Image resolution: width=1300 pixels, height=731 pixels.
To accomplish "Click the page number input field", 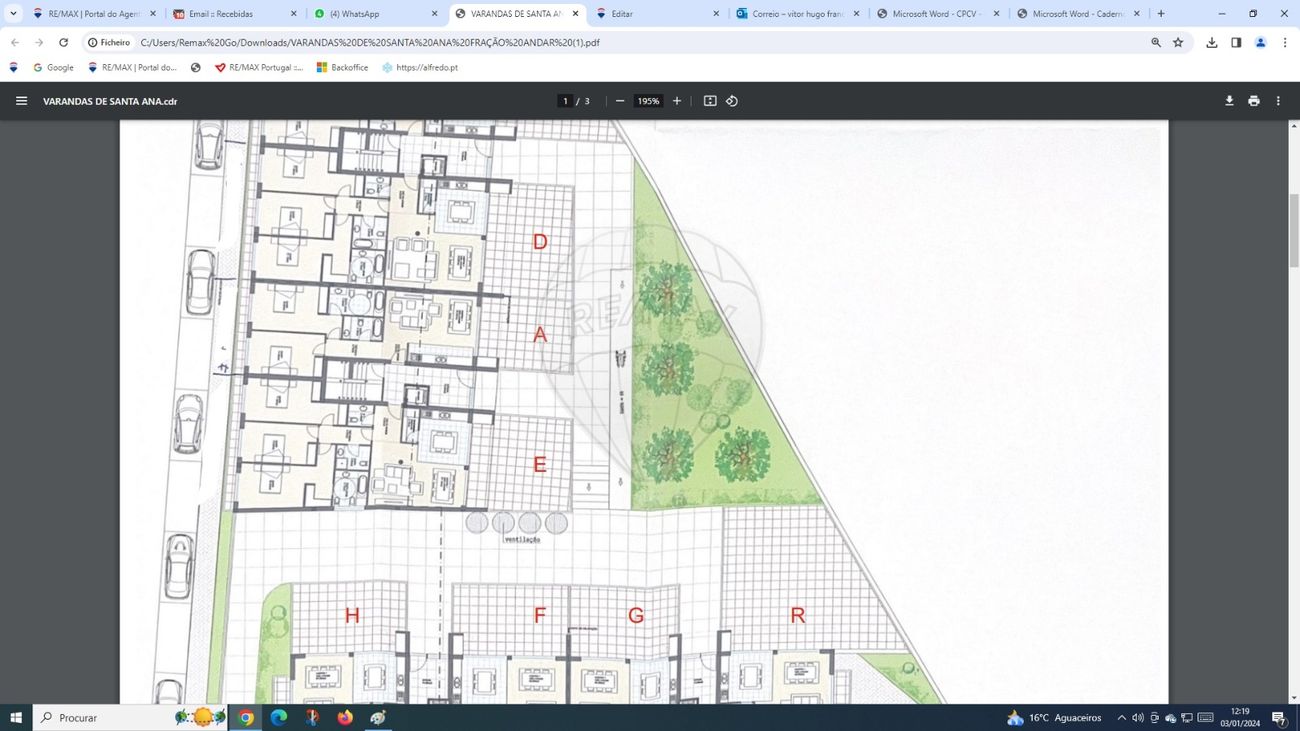I will [565, 101].
